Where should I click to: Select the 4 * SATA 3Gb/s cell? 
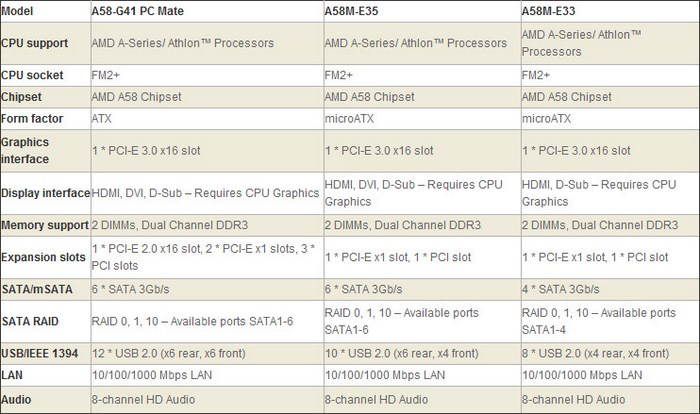(x=569, y=289)
